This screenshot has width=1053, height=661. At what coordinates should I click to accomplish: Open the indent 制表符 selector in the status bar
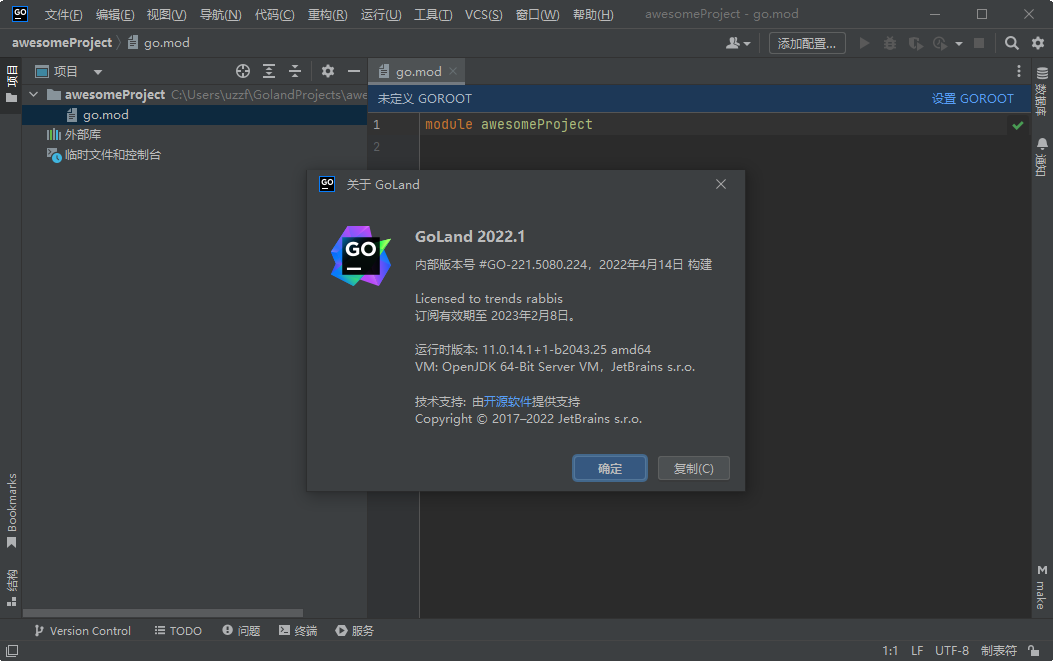click(999, 650)
